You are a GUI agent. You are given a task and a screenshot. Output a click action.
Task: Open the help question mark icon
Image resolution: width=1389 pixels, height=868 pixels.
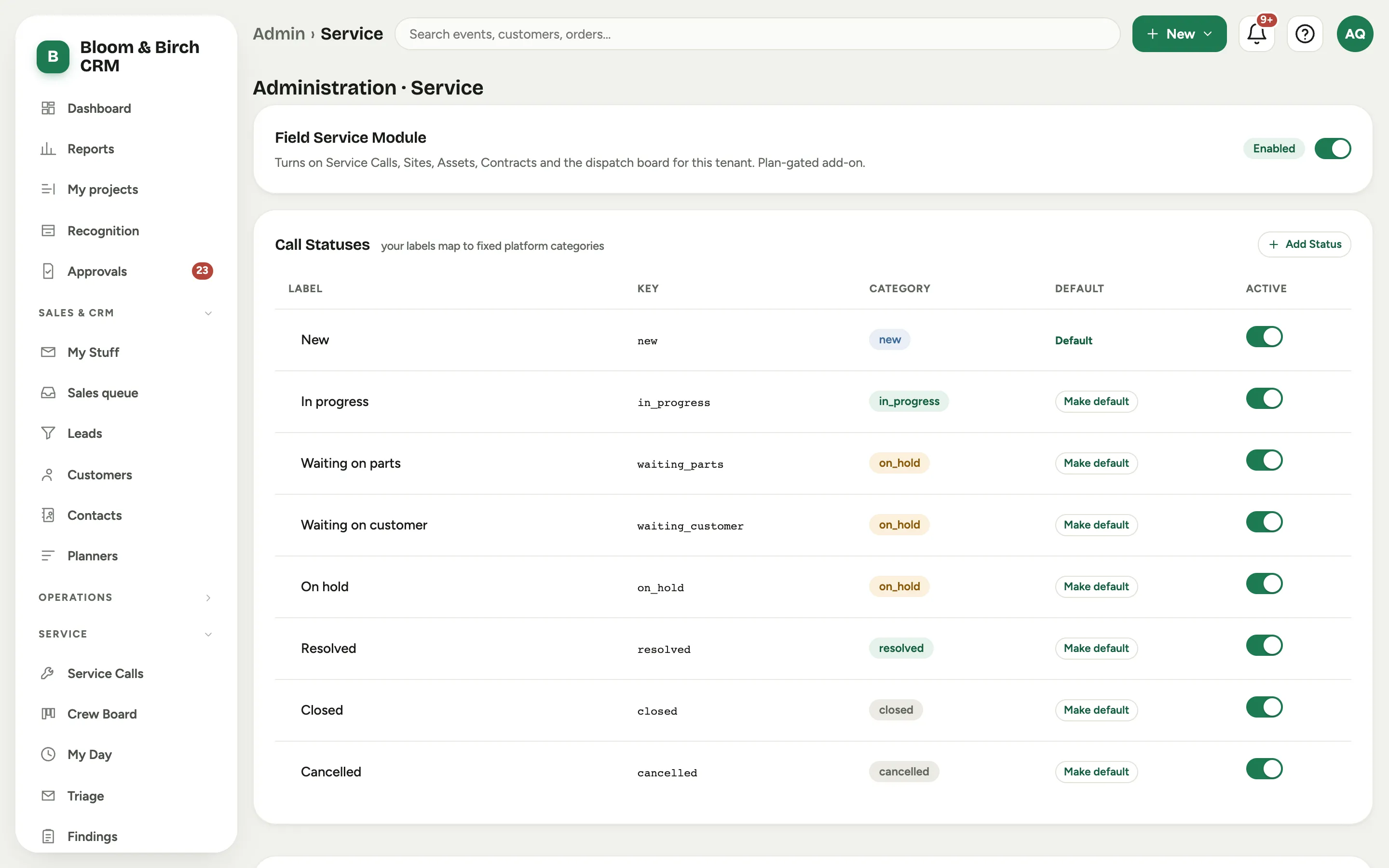[x=1305, y=34]
